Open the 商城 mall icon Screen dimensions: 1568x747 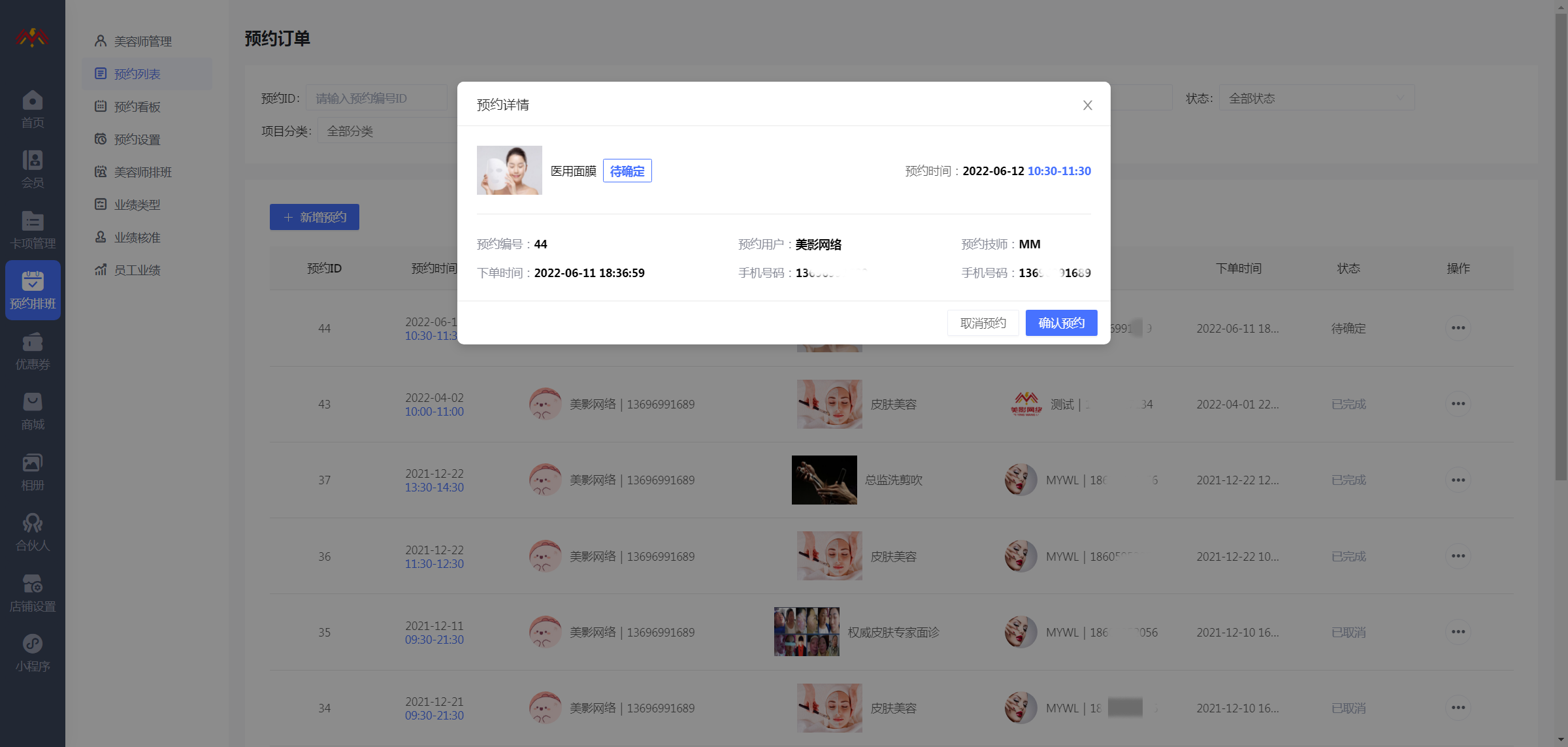point(32,403)
